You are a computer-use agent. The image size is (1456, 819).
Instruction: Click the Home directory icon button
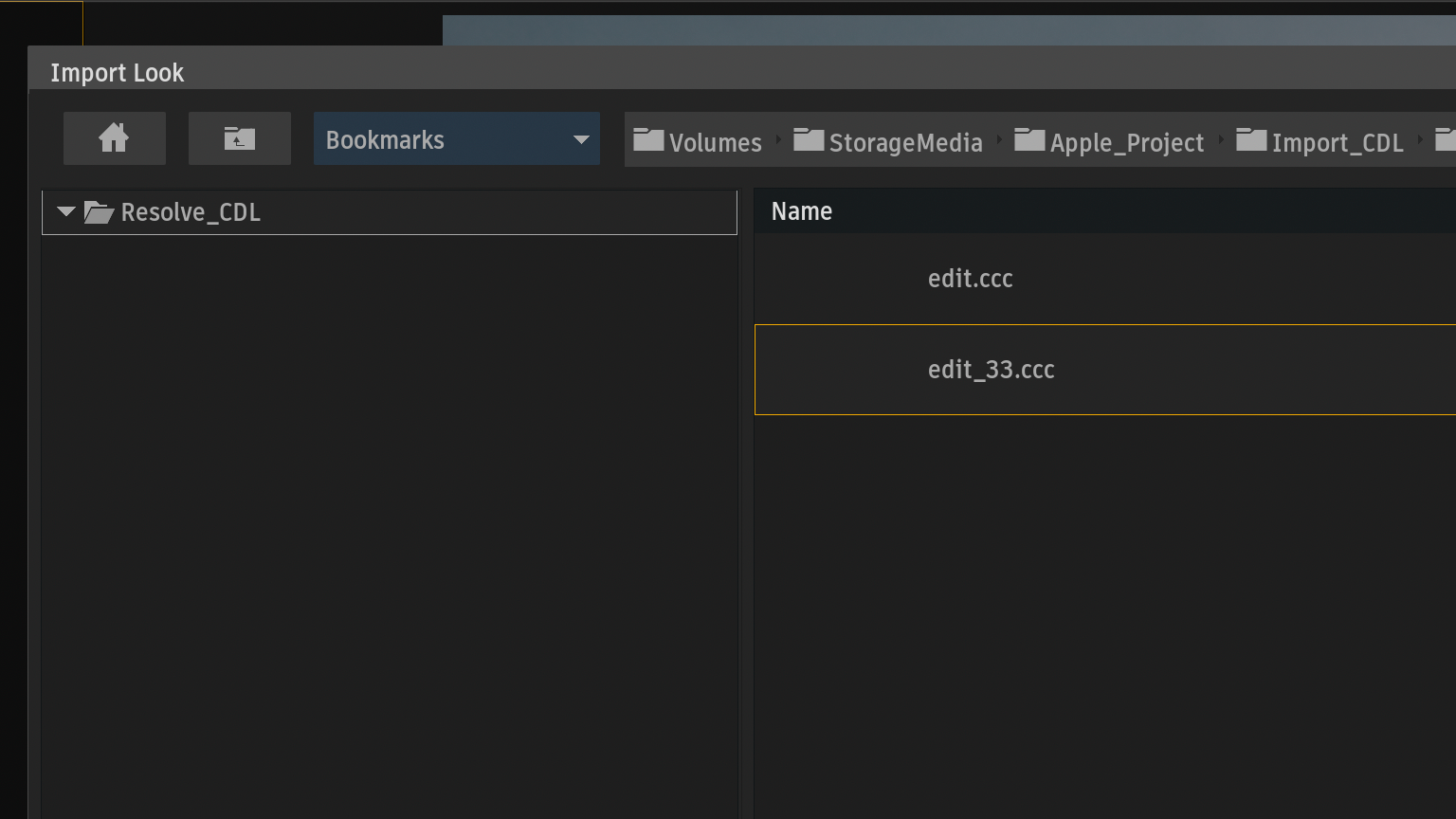click(114, 138)
